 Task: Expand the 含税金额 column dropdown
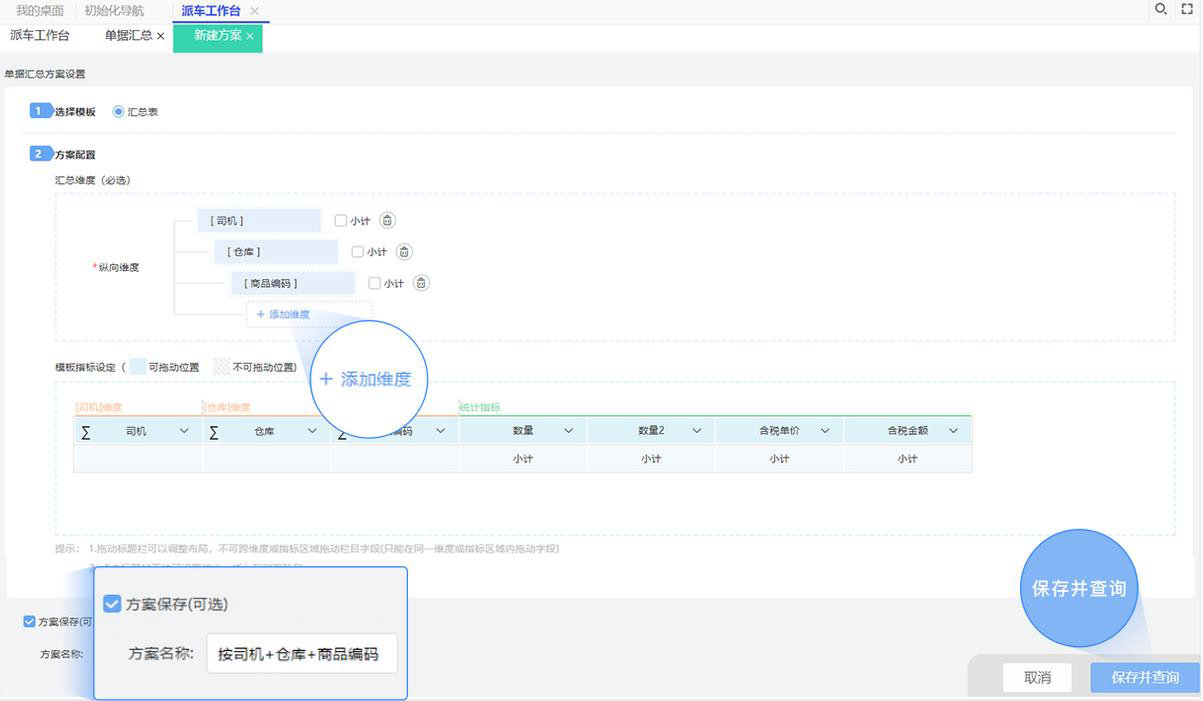click(953, 431)
